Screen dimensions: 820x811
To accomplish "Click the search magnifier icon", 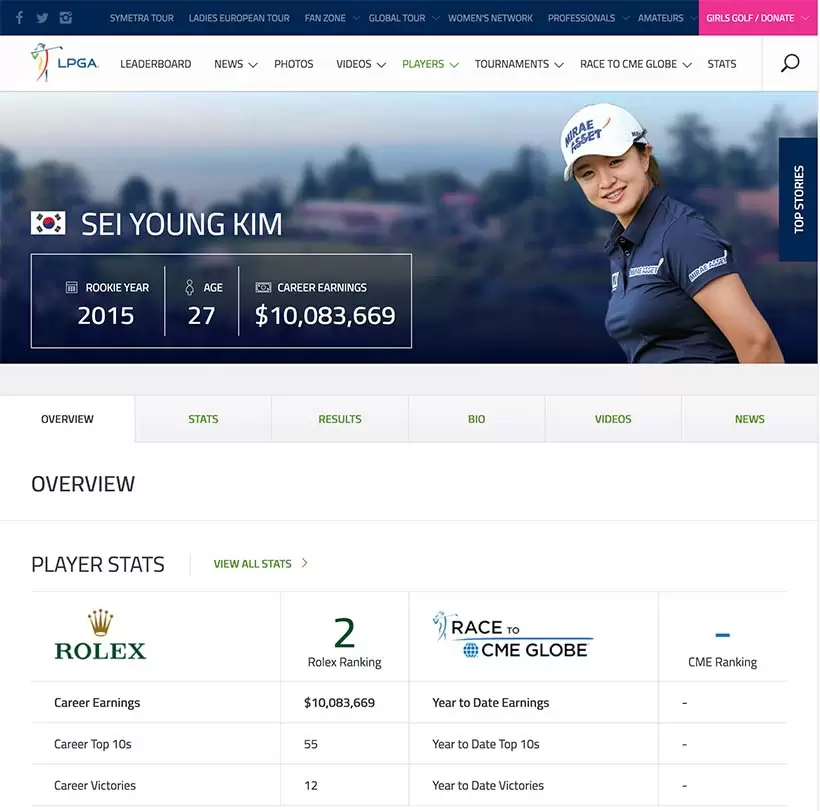I will [x=789, y=64].
